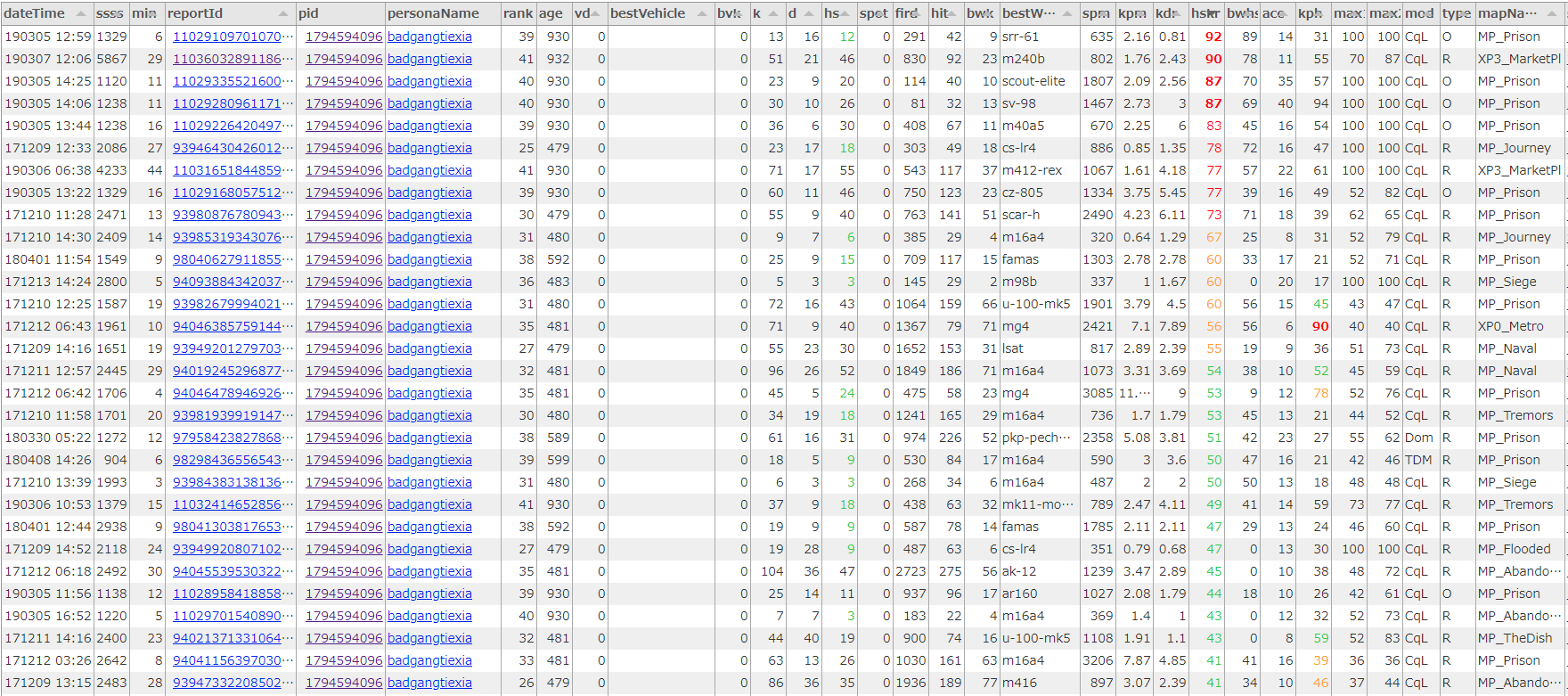
Task: Select the Dom mode cell
Action: [x=1420, y=438]
